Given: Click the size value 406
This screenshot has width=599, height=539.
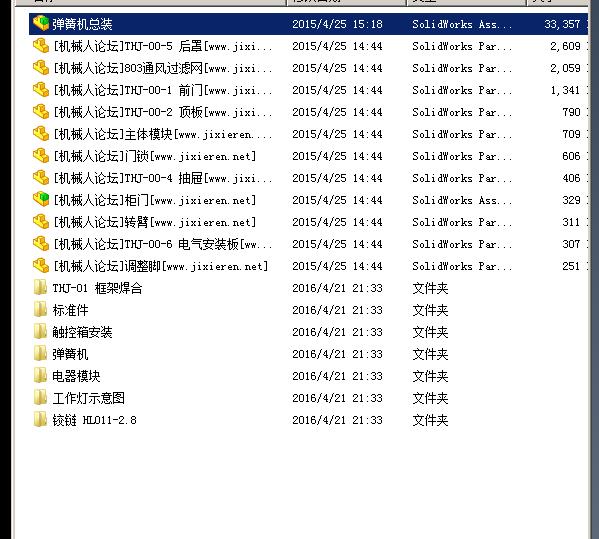Looking at the screenshot, I should (x=571, y=178).
